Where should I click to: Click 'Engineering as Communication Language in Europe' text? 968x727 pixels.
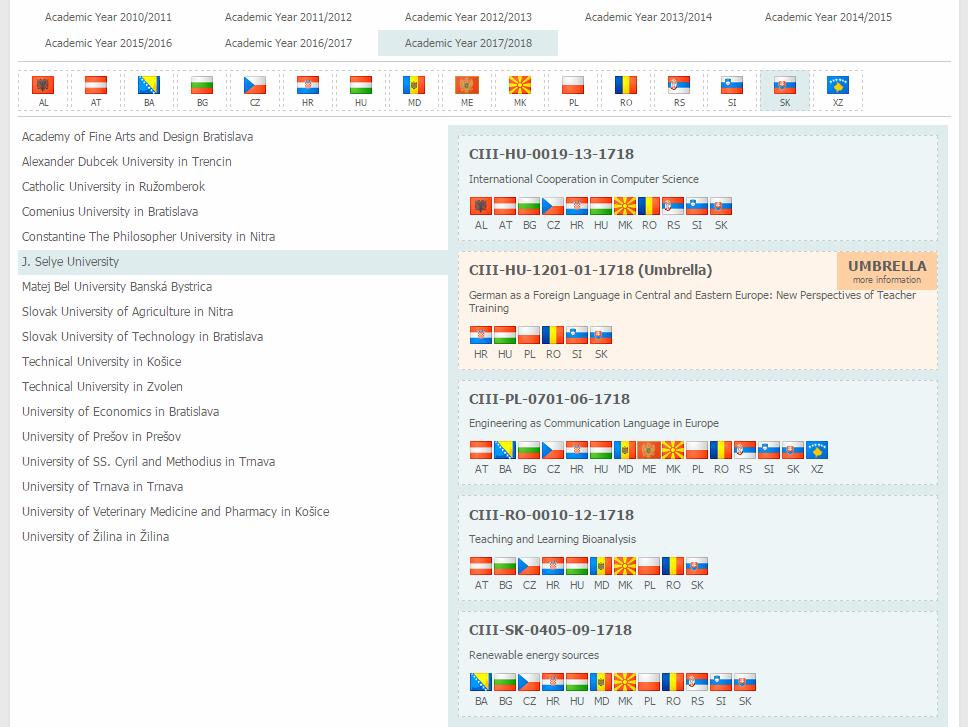coord(593,423)
